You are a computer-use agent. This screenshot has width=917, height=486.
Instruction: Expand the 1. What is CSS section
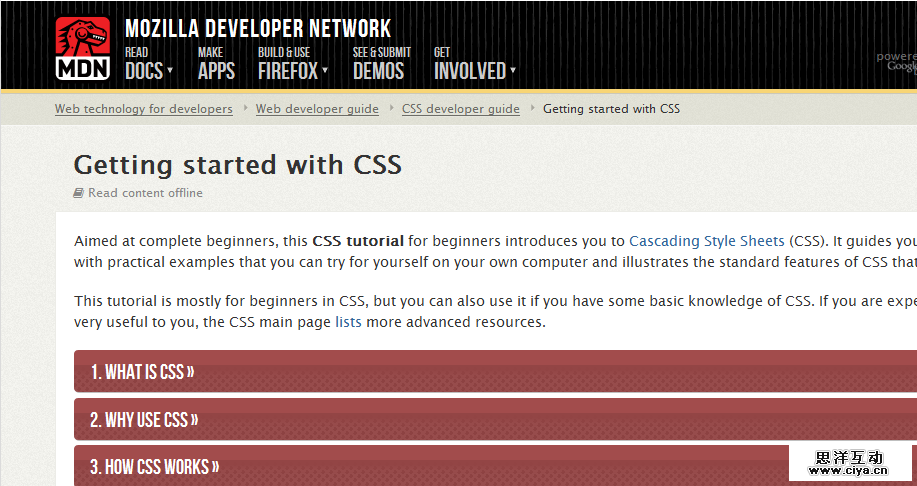142,372
